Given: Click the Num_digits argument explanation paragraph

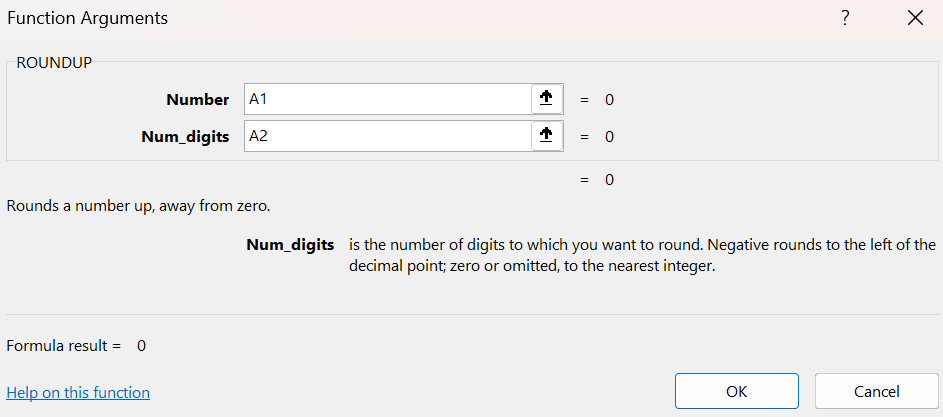Looking at the screenshot, I should tap(642, 256).
